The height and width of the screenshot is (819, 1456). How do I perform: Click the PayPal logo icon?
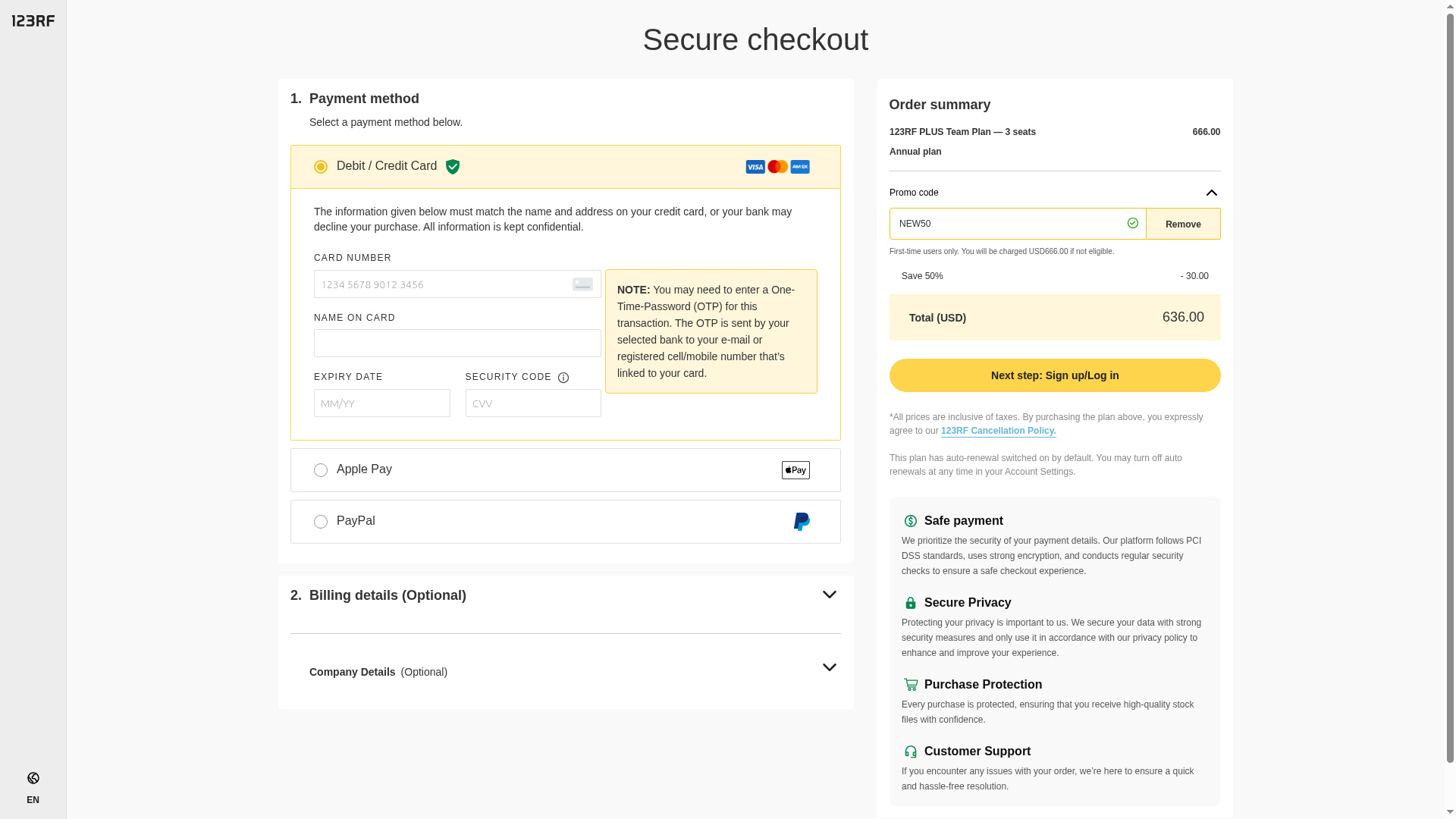pos(802,522)
